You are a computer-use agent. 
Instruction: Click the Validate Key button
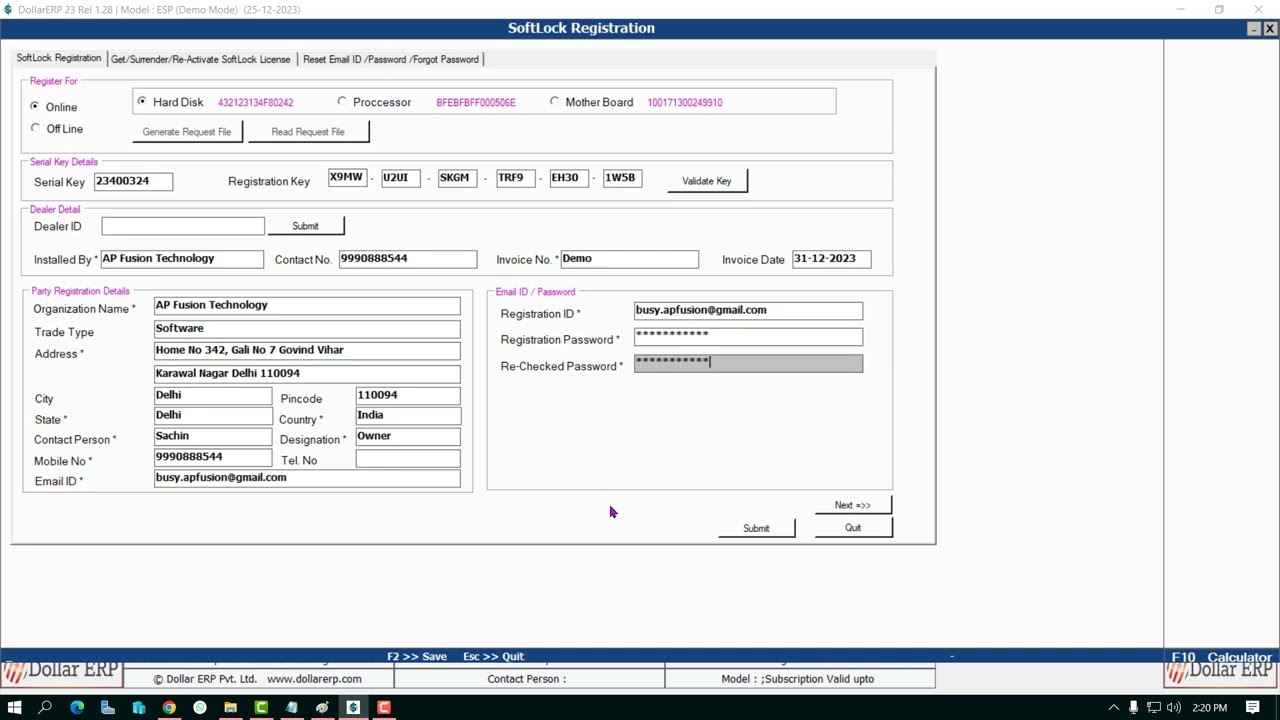(707, 180)
